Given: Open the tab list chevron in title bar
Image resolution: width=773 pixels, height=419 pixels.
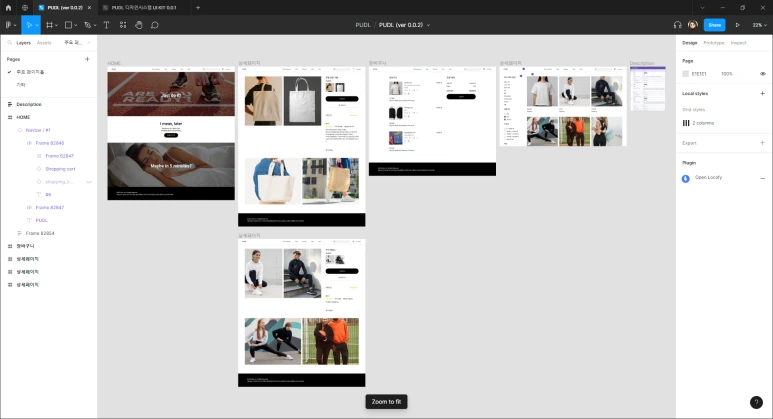Looking at the screenshot, I should 702,8.
